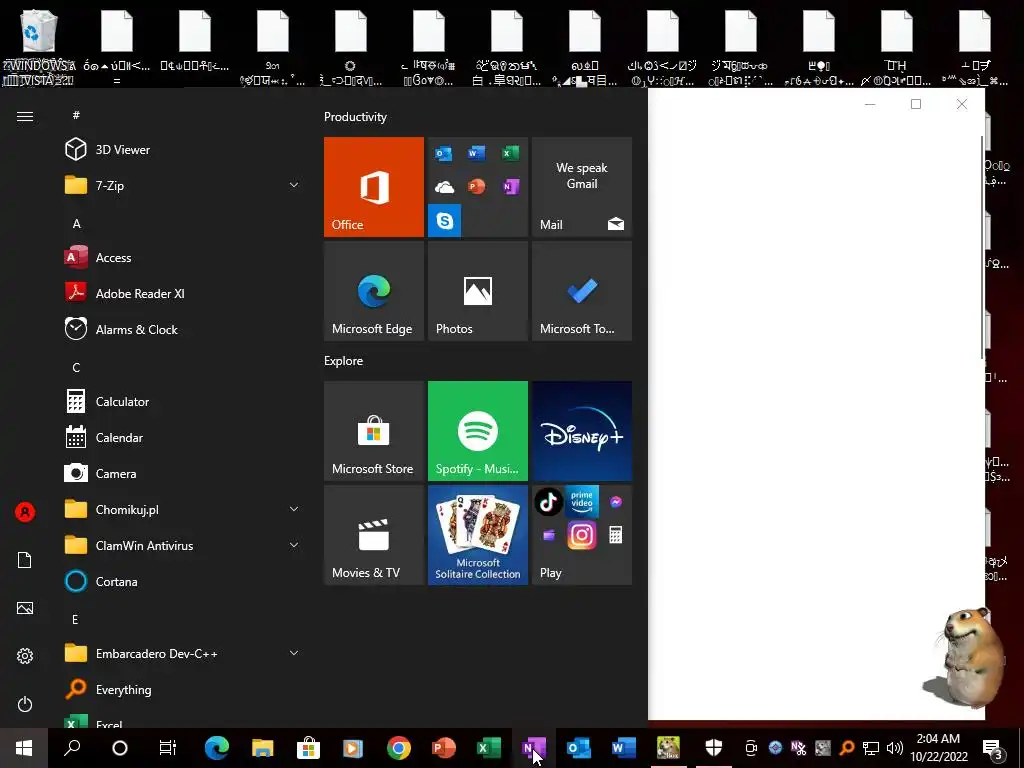1024x768 pixels.
Task: Launch Cortana from app list
Action: (x=180, y=581)
